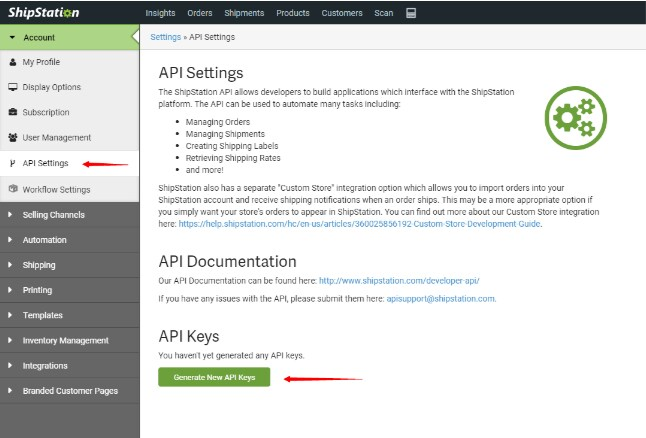This screenshot has height=438, width=646.
Task: Expand the Printing section
Action: [x=70, y=290]
